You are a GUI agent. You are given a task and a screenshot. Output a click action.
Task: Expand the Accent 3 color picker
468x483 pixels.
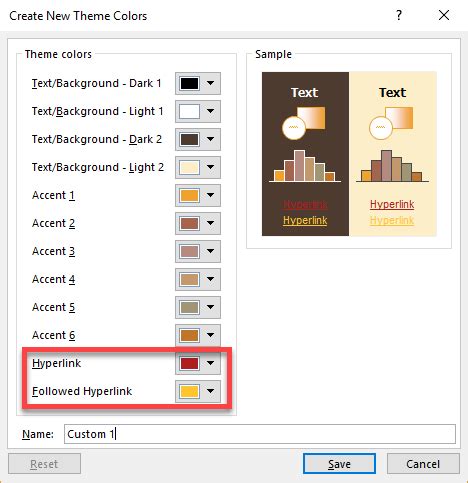coord(198,251)
